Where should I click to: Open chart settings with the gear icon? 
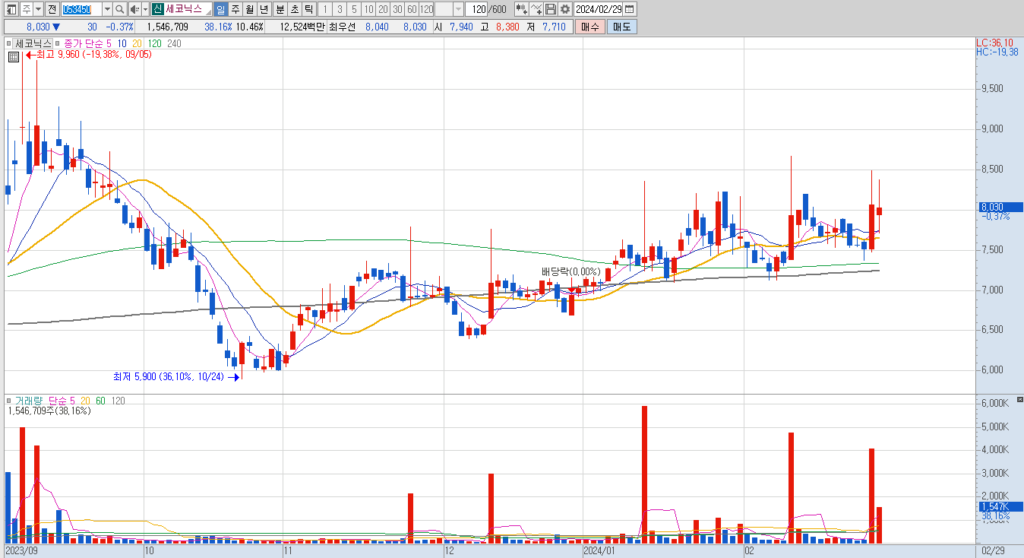coord(565,9)
